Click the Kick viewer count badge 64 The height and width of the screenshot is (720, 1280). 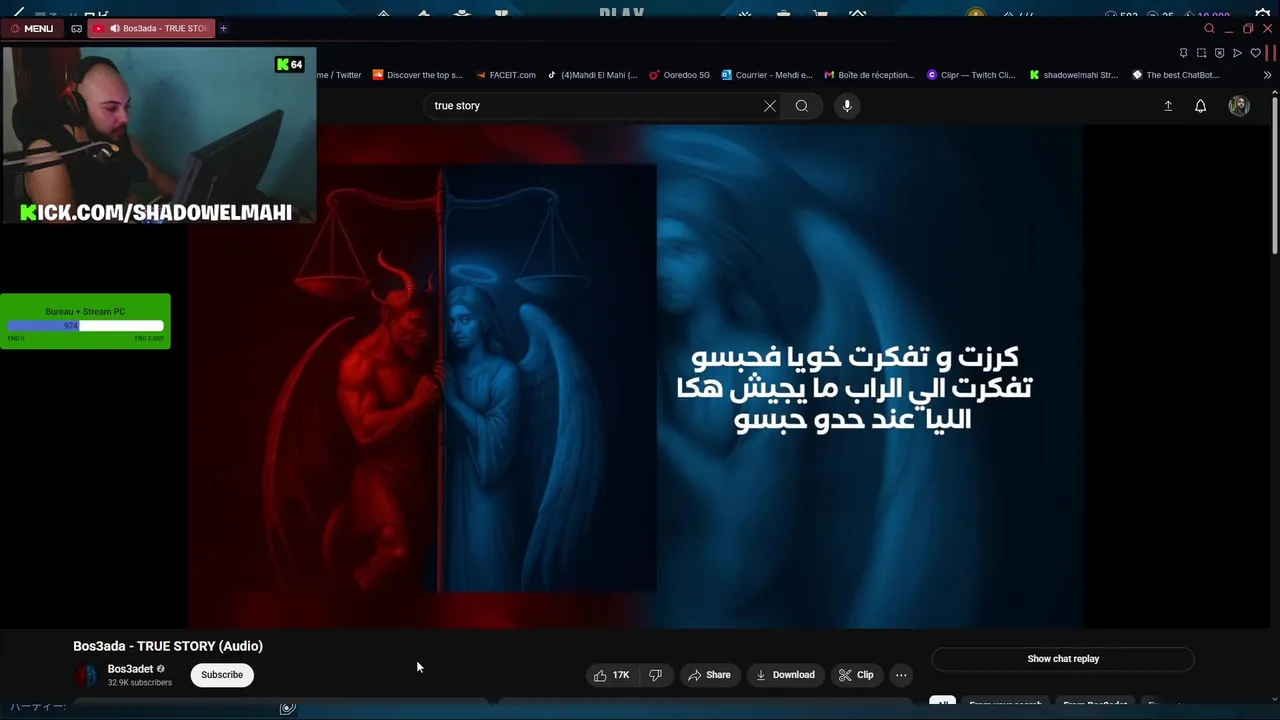289,64
